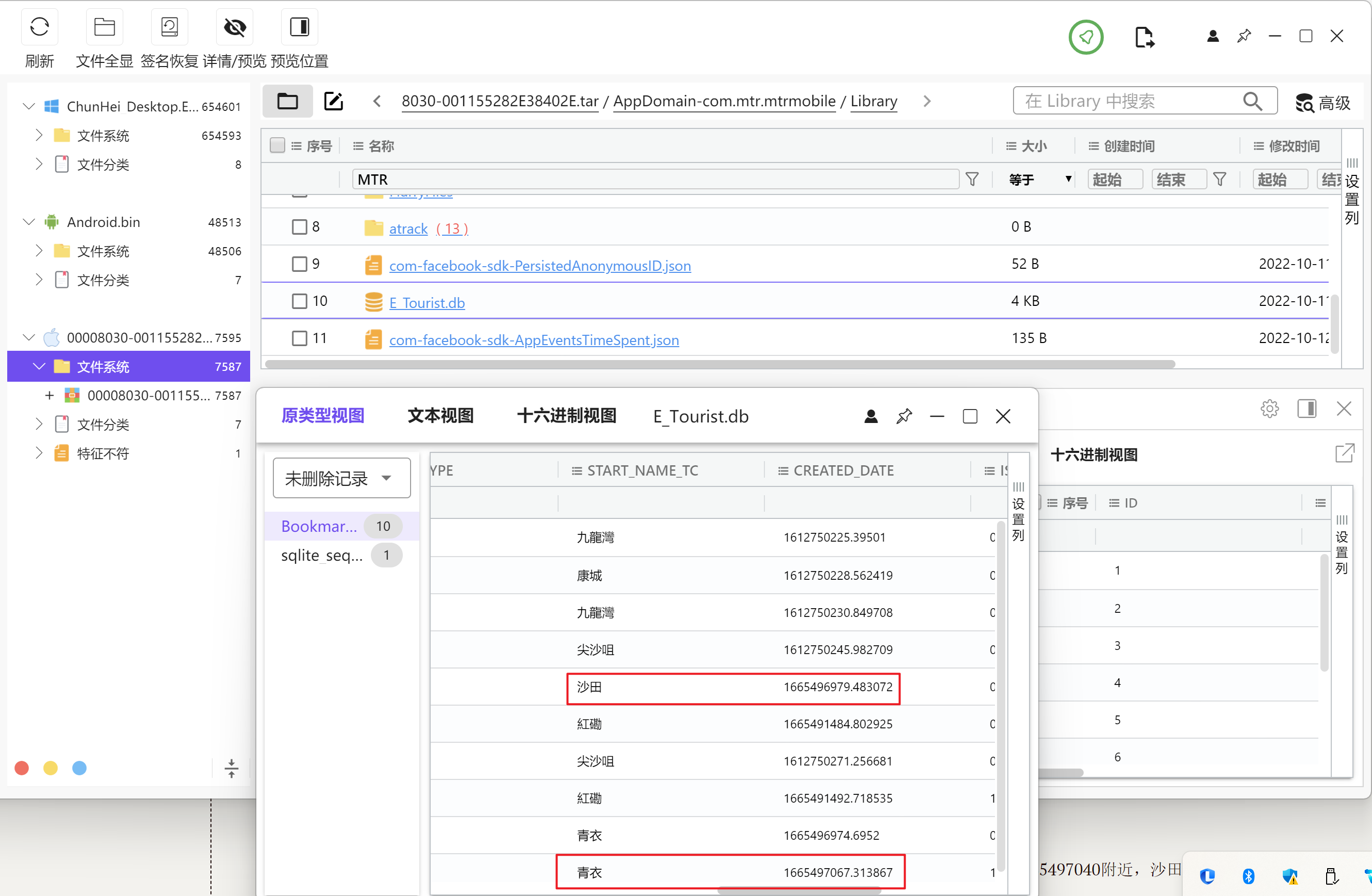Click the split panel icon in preview panel

pyautogui.click(x=1307, y=409)
